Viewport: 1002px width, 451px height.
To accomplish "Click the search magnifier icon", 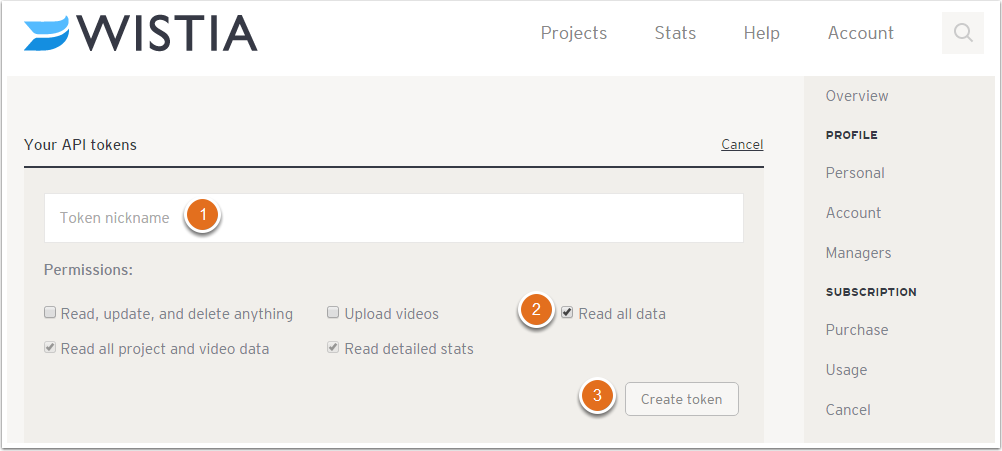I will pos(962,33).
